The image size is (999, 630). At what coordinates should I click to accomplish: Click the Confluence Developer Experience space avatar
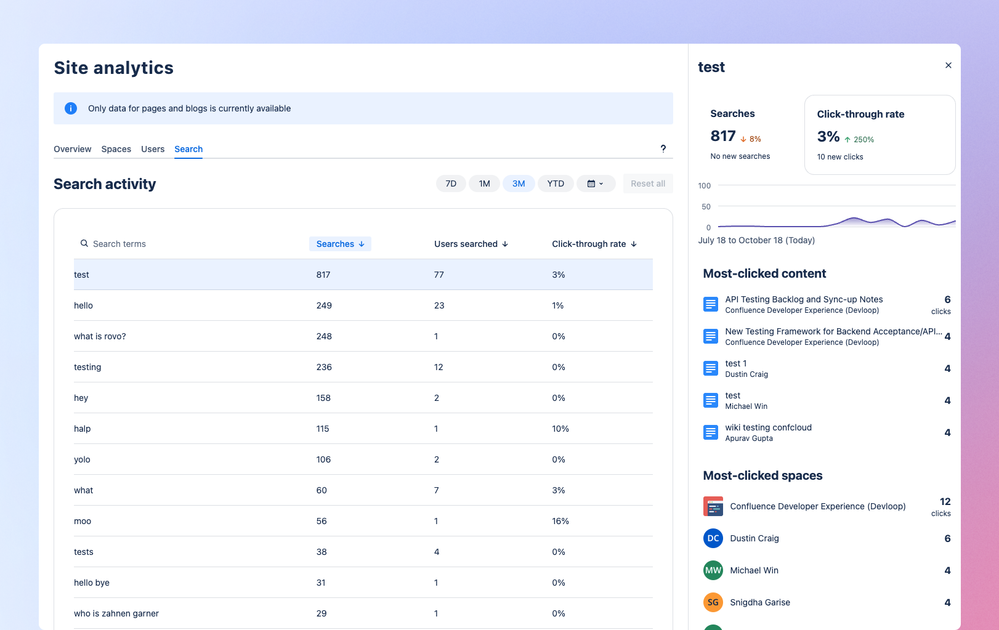(x=712, y=506)
